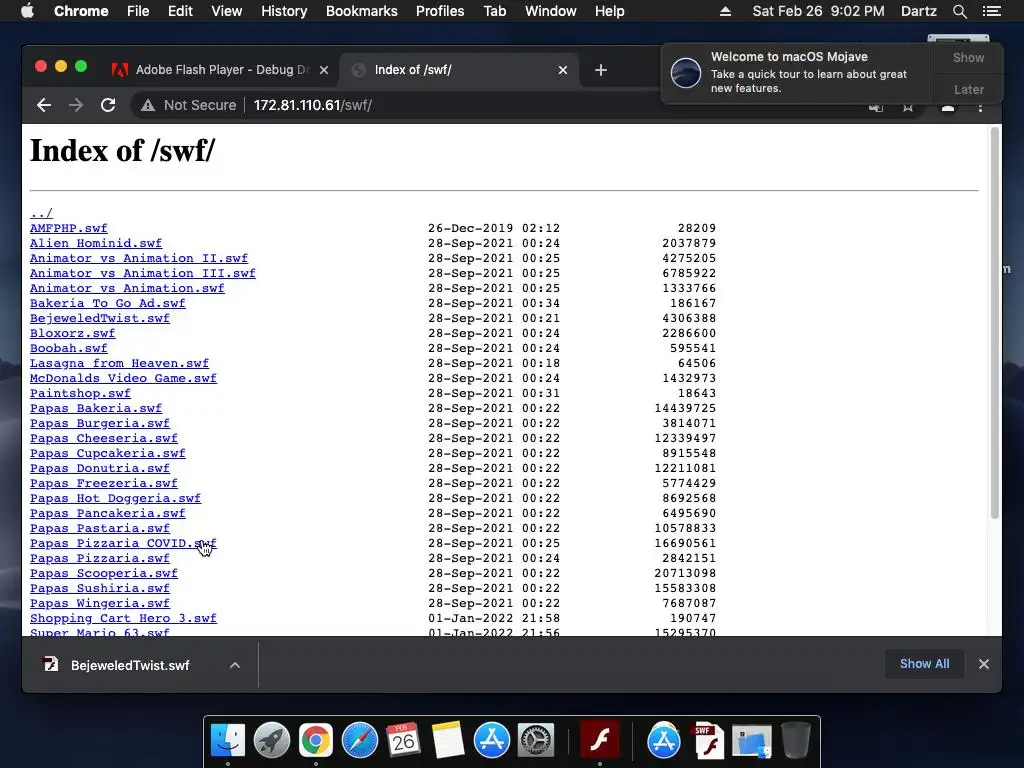
Task: Open Notification Center from the menu bar
Action: click(x=991, y=11)
